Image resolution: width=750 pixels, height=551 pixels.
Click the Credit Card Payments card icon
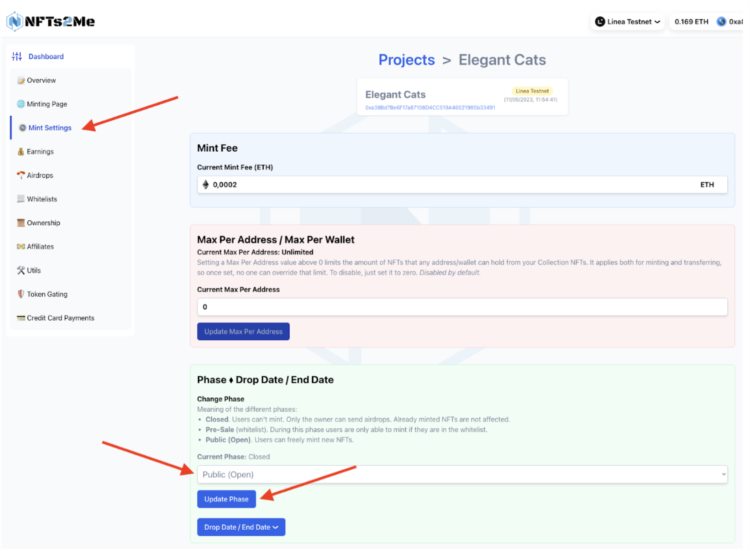[20, 318]
